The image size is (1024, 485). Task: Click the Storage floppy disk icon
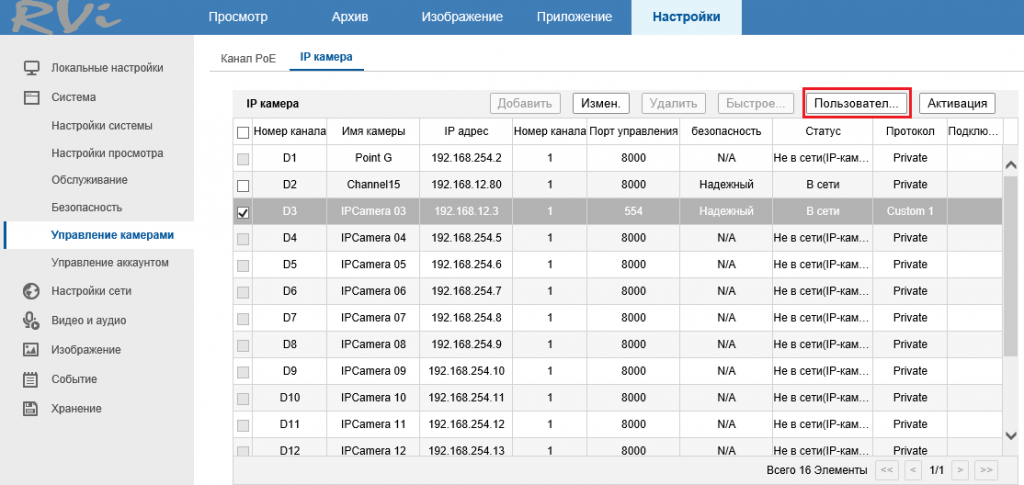click(x=31, y=408)
